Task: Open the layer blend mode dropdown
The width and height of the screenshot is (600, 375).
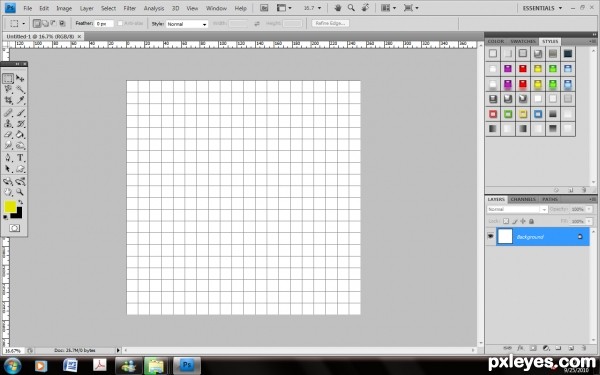Action: (517, 209)
